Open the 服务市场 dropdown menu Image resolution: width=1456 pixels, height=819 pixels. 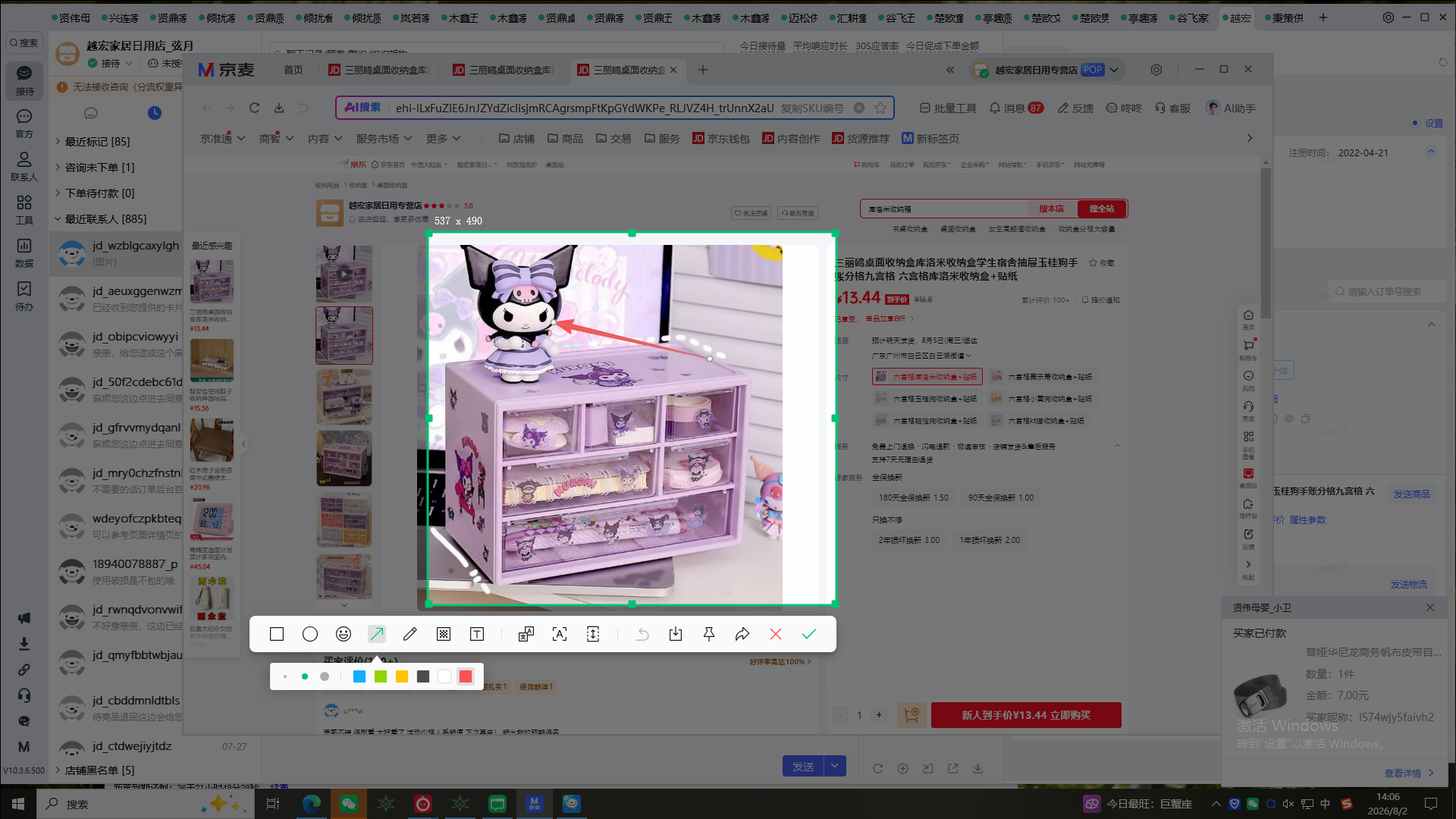pos(384,139)
